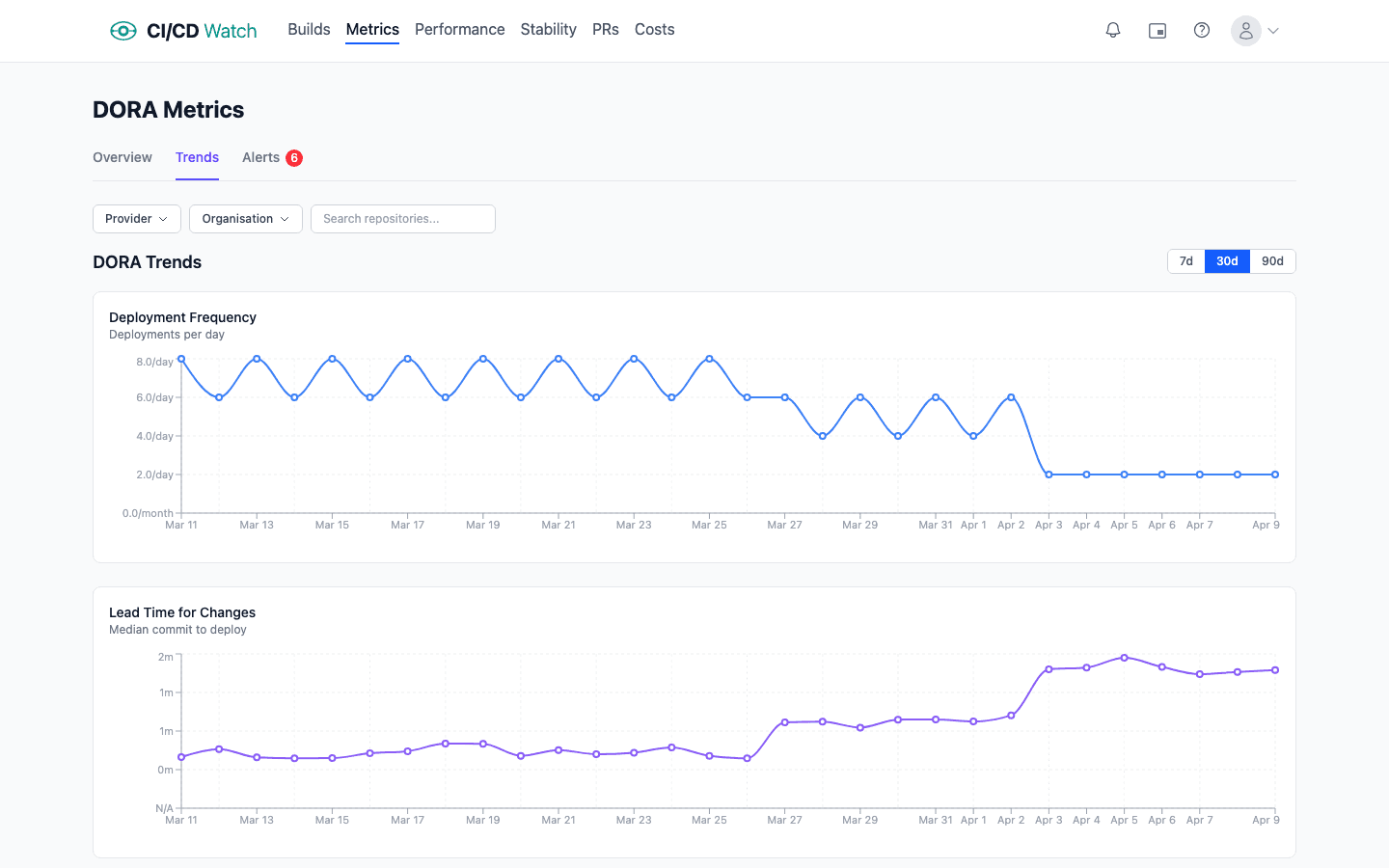Open the Alerts tab
Viewport: 1389px width, 868px height.
tap(260, 157)
